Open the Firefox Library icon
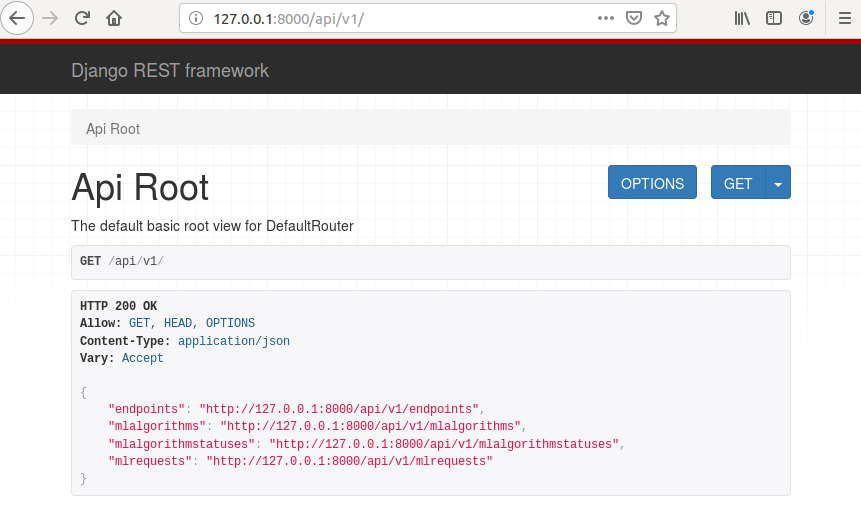861x513 pixels. pos(742,18)
